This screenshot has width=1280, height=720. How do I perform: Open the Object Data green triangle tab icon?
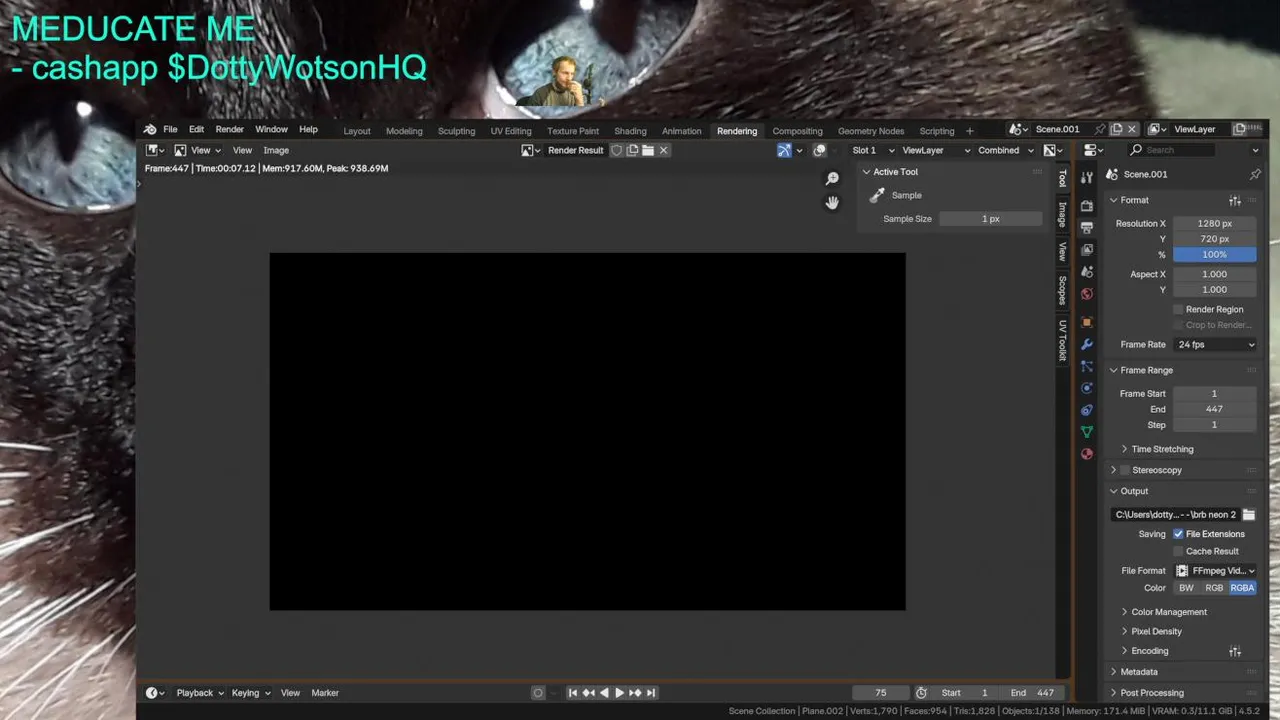tap(1087, 432)
